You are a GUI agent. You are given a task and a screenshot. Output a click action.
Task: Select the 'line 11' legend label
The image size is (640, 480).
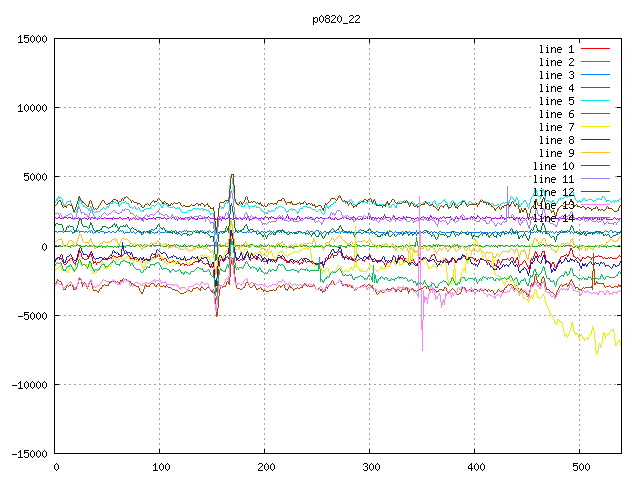pyautogui.click(x=553, y=179)
